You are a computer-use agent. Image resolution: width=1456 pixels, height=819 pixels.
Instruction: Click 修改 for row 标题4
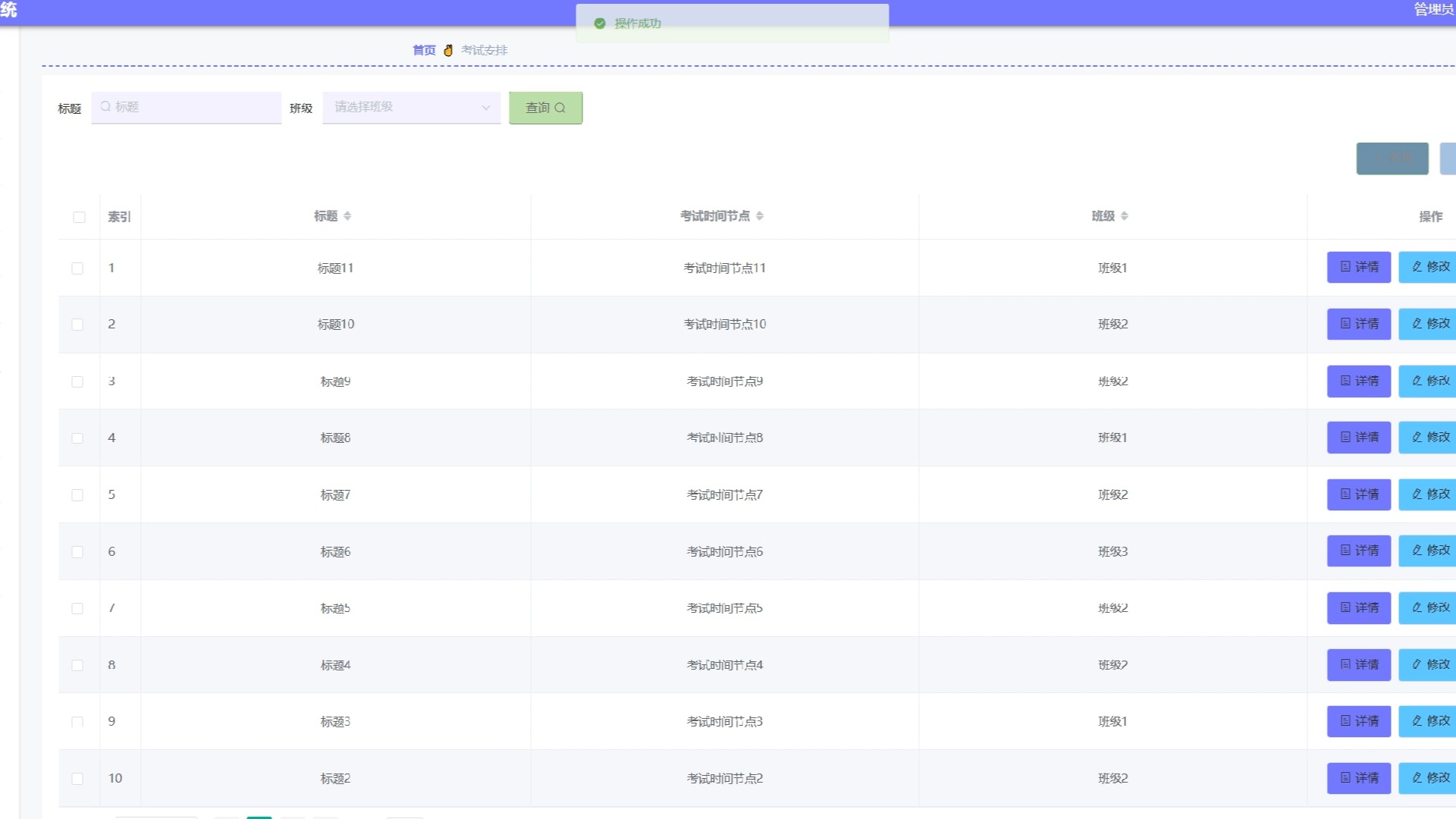pyautogui.click(x=1428, y=665)
